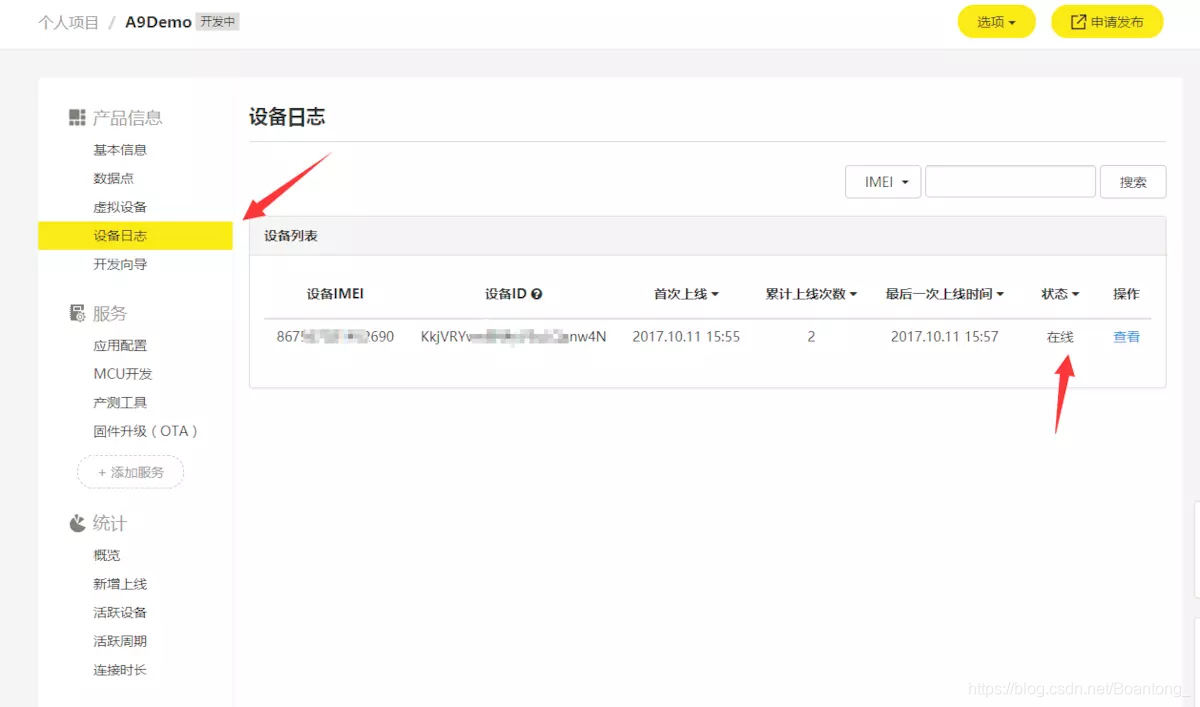This screenshot has height=707, width=1200.
Task: Click the 服务 section icon
Action: click(x=77, y=313)
